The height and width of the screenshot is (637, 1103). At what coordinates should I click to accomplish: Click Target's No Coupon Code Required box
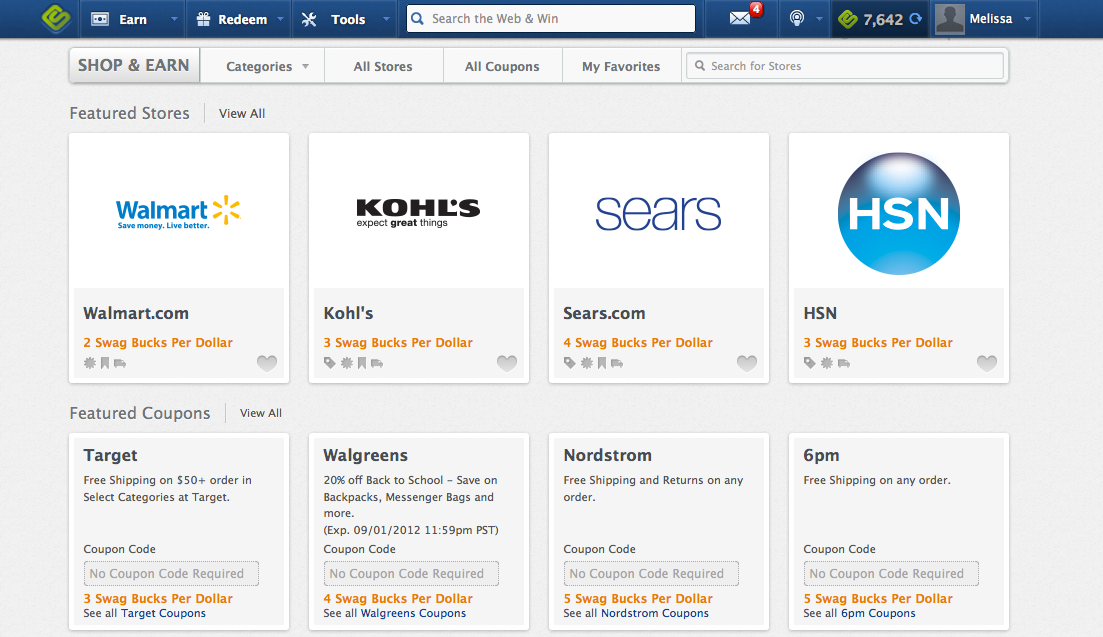pos(171,573)
